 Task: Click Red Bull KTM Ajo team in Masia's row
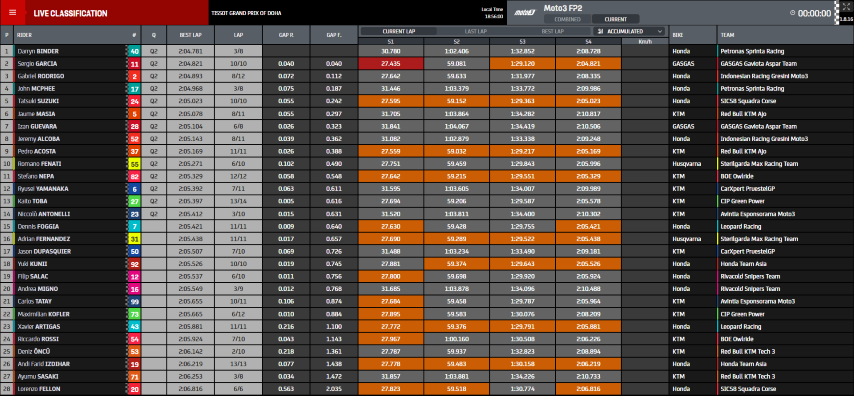coord(743,114)
